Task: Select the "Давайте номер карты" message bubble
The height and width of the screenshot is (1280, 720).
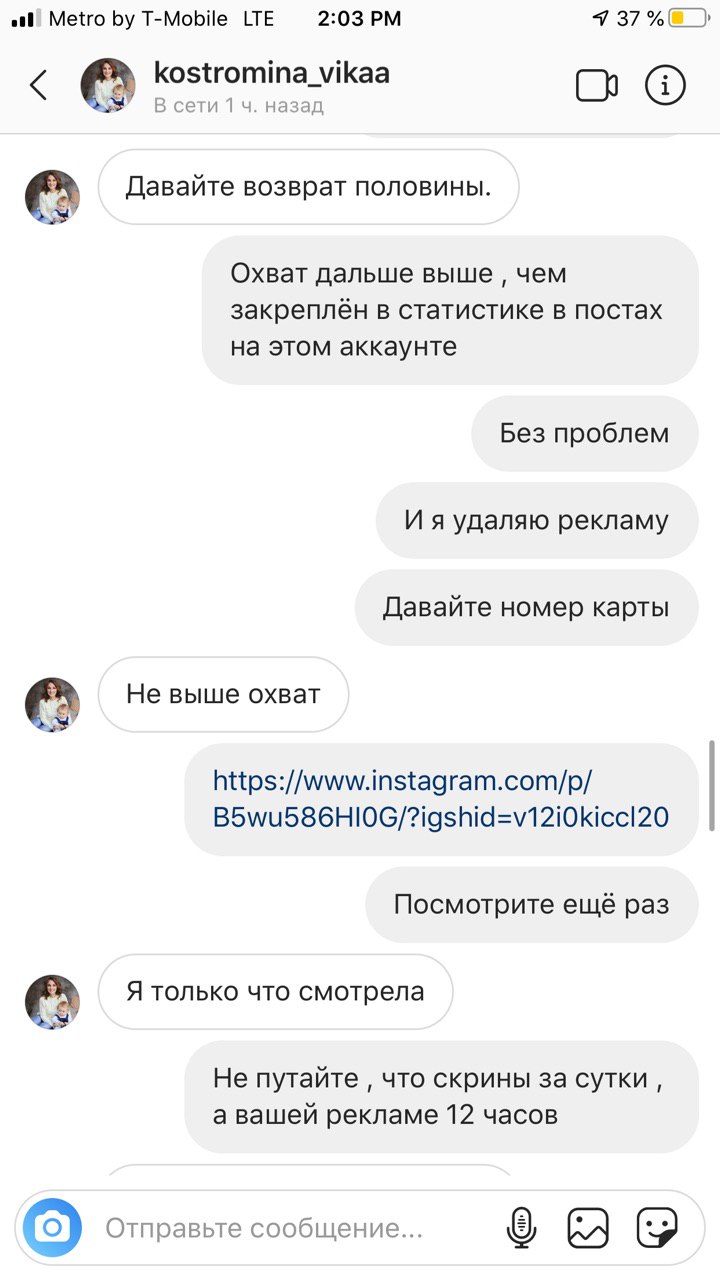Action: pos(526,608)
